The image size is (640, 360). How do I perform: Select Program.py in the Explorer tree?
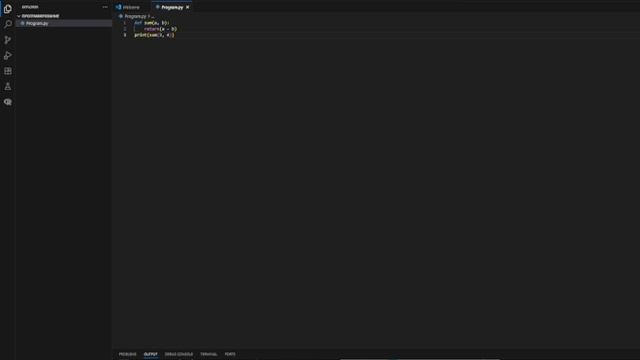[64, 24]
